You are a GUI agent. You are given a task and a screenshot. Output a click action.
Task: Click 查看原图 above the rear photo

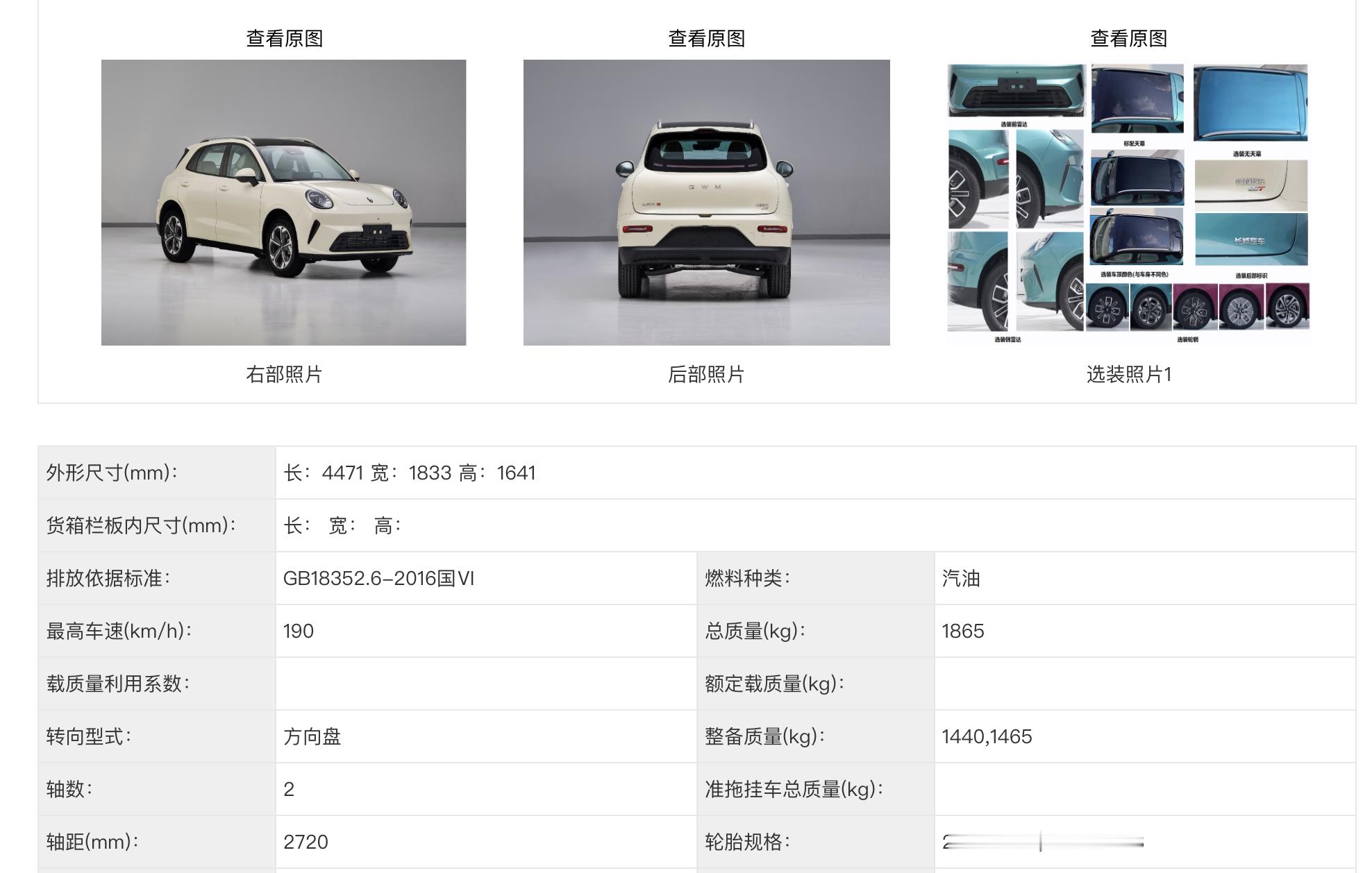706,38
